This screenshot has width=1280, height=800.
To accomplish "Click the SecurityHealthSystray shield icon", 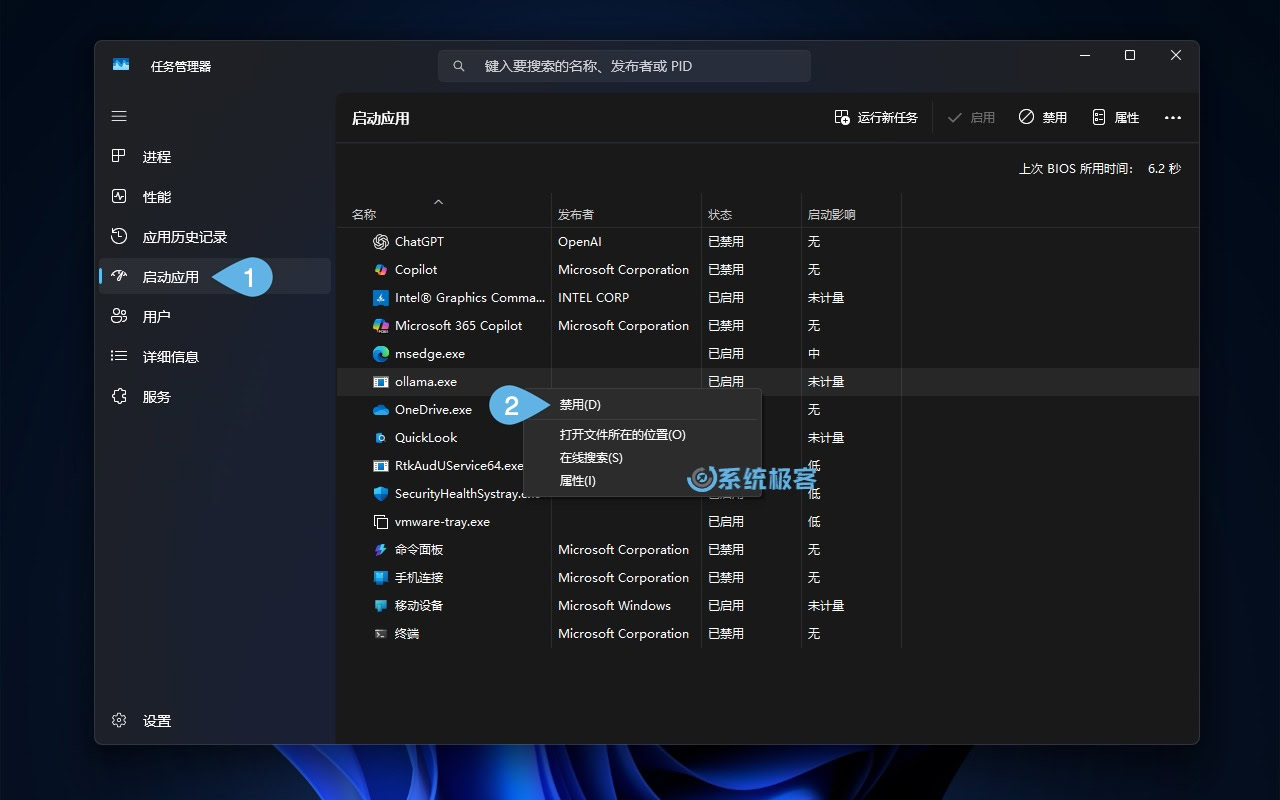I will [x=380, y=494].
